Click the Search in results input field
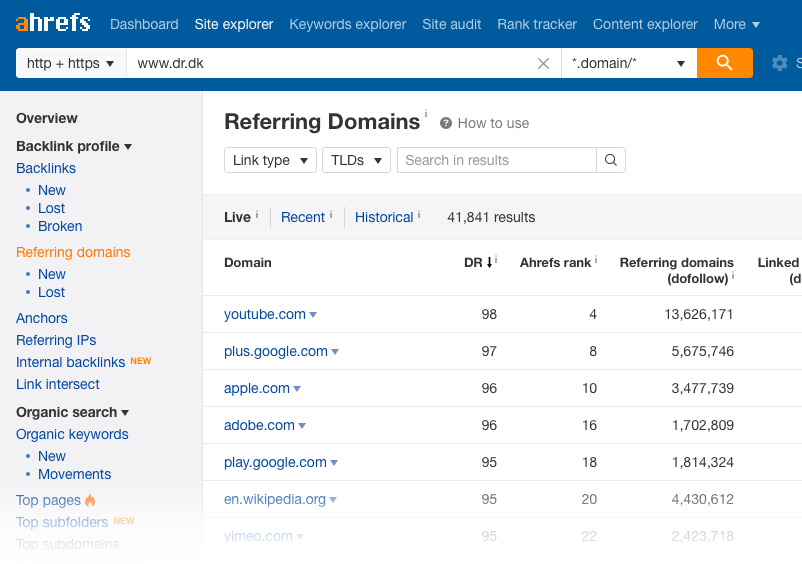Image resolution: width=802 pixels, height=564 pixels. (497, 160)
